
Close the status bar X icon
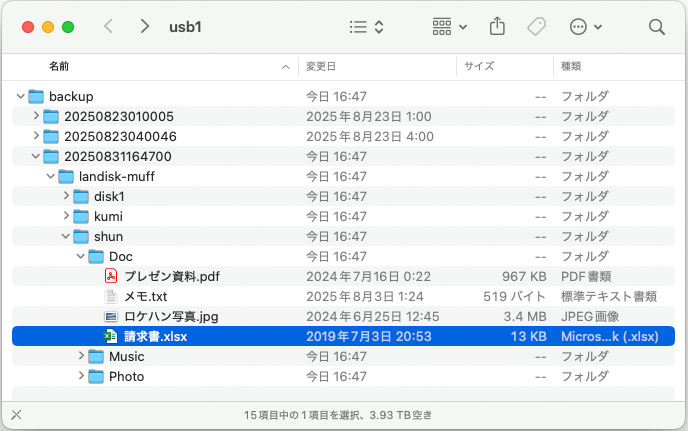coord(16,414)
